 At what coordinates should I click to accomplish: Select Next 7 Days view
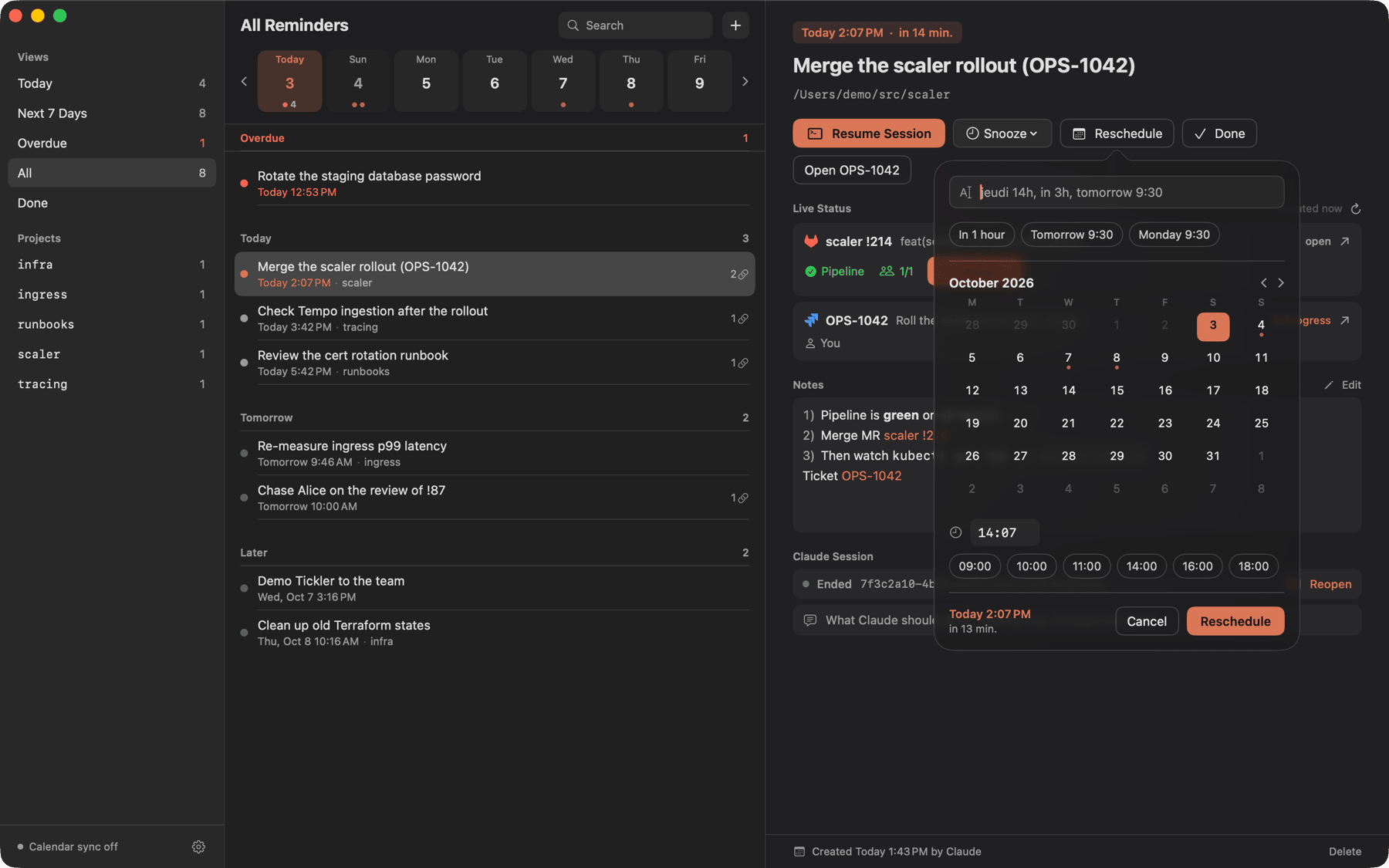[x=112, y=113]
